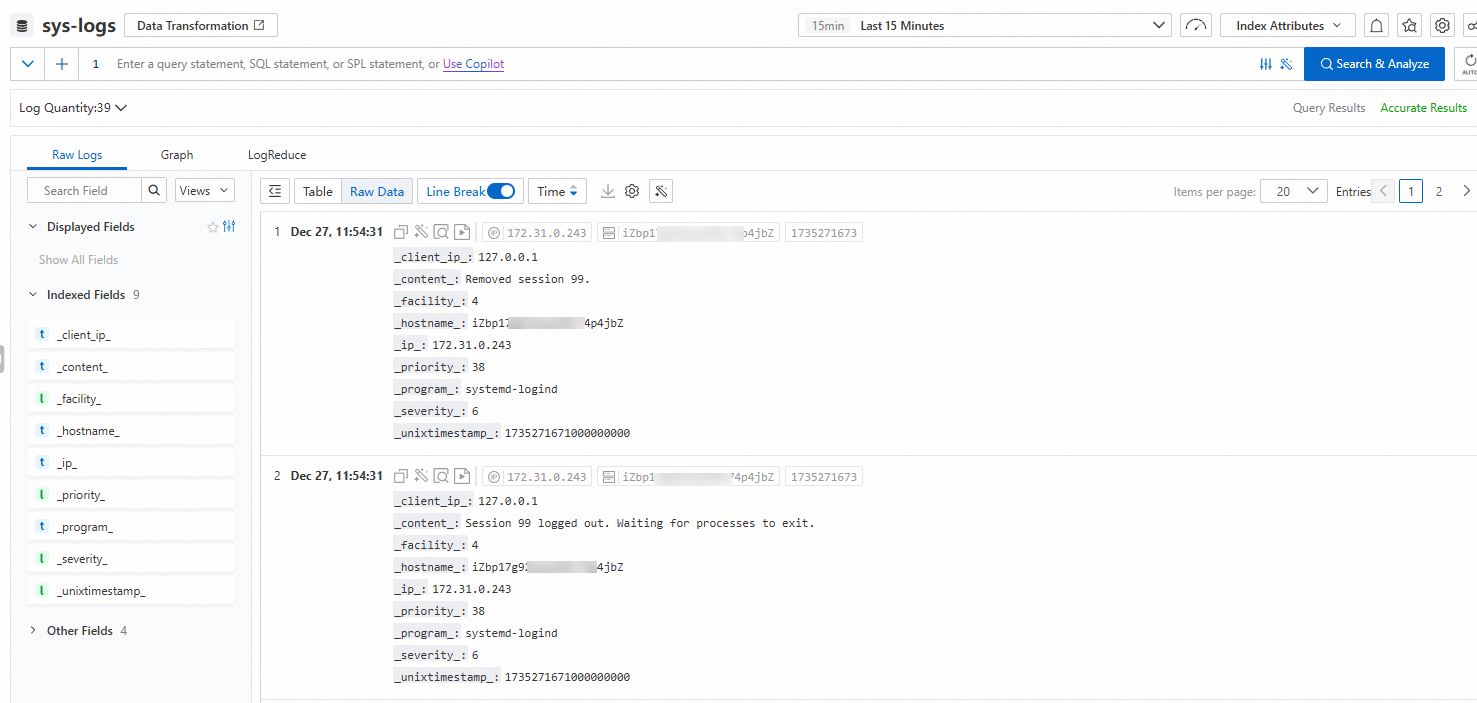Click the play icon on log entry 1

(x=461, y=232)
